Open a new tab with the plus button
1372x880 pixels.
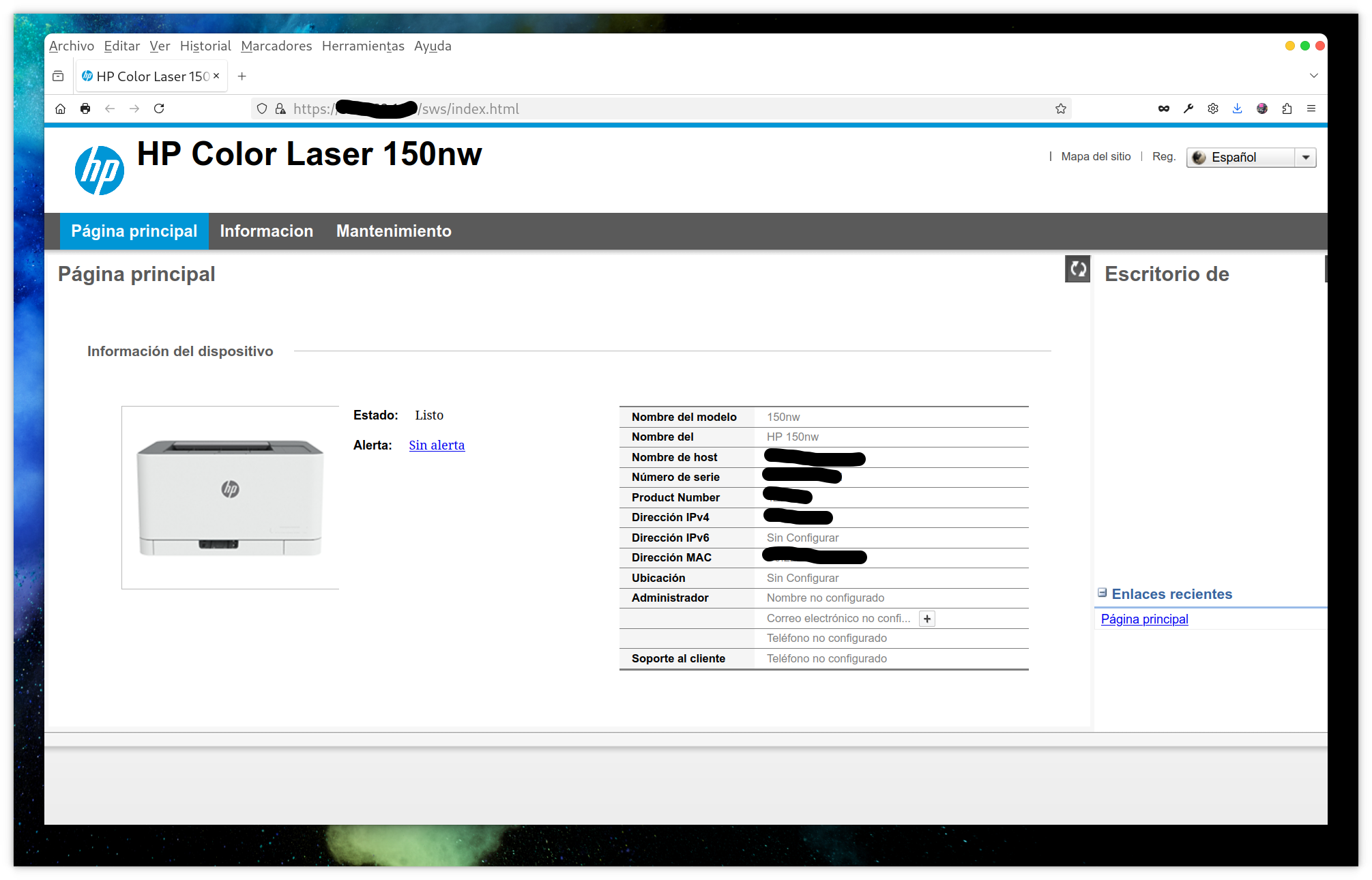point(242,76)
